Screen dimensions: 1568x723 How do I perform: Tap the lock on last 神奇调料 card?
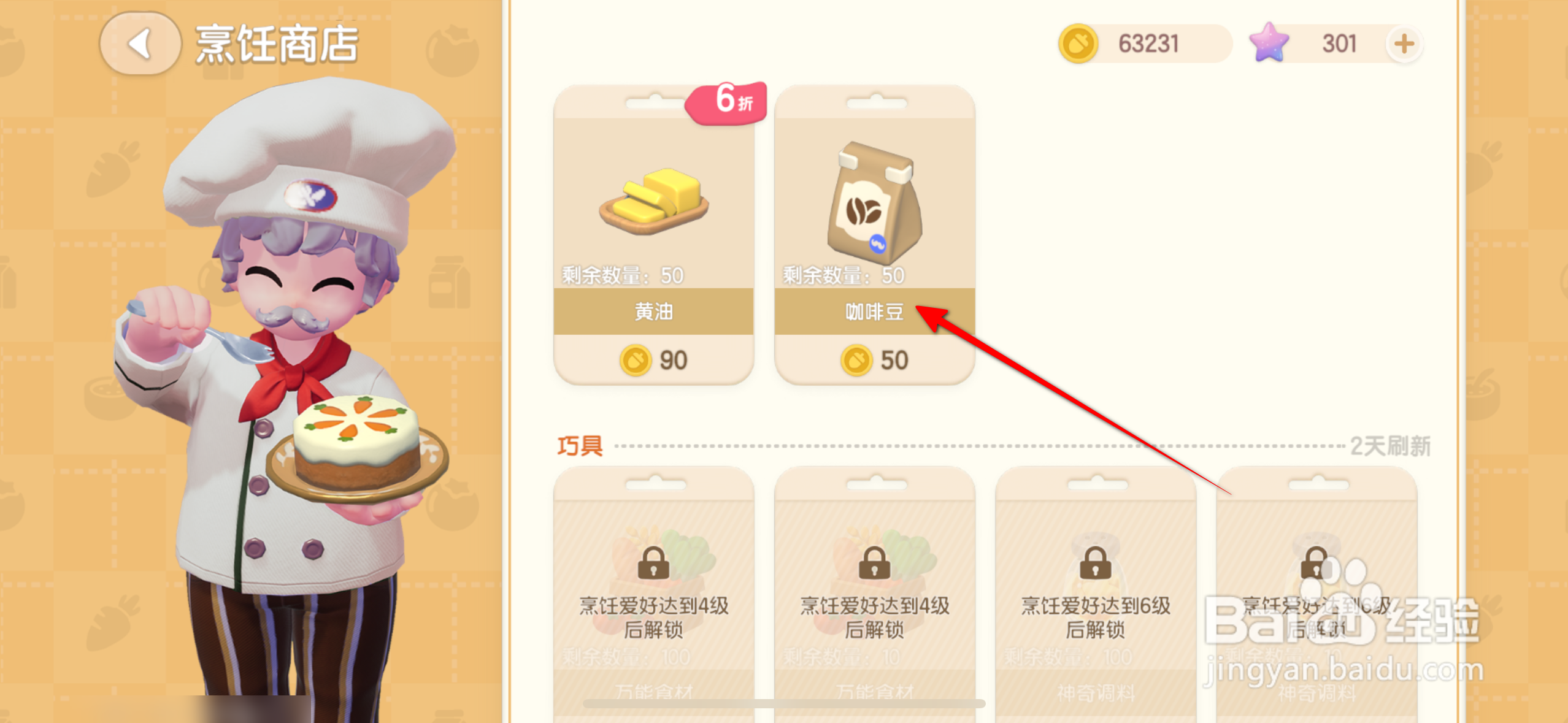(x=1316, y=562)
